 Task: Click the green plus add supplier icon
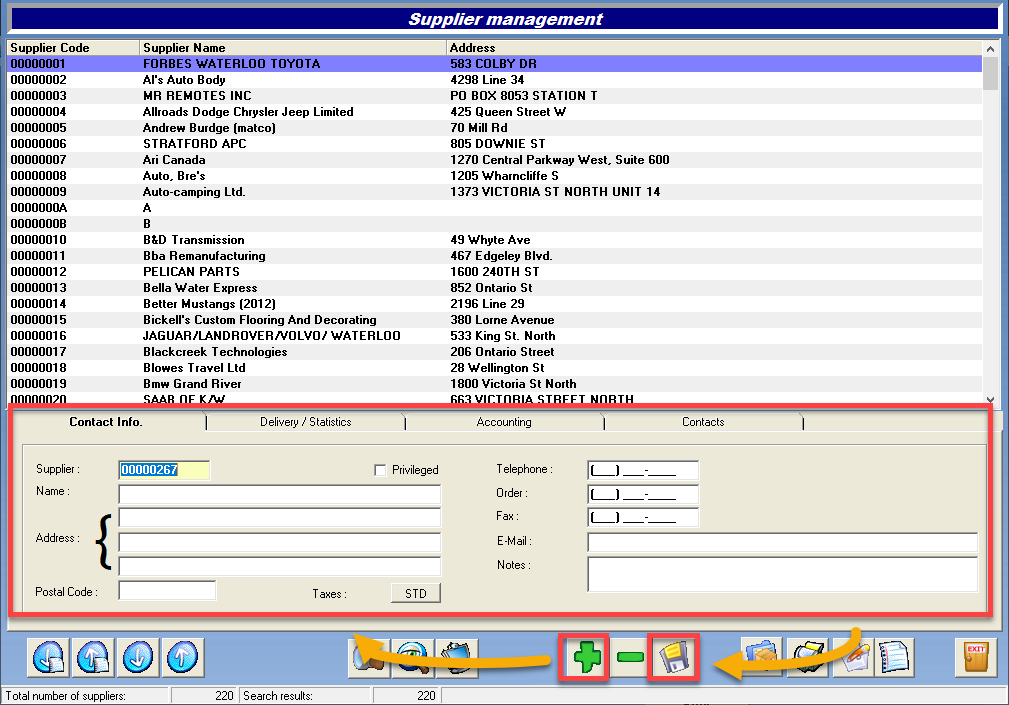(587, 657)
